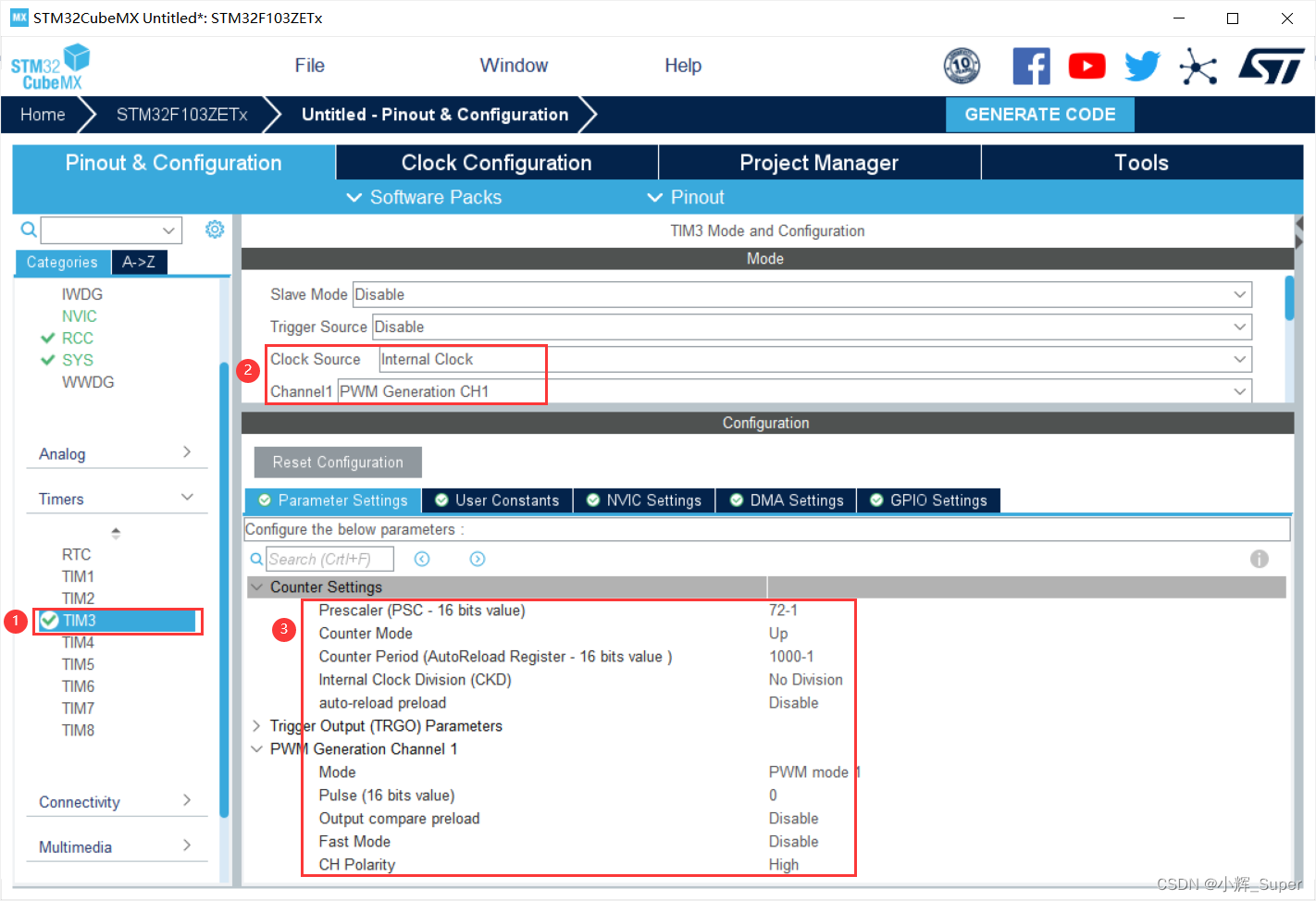Viewport: 1316px width, 901px height.
Task: Select the IWDG peripheral
Action: [81, 294]
